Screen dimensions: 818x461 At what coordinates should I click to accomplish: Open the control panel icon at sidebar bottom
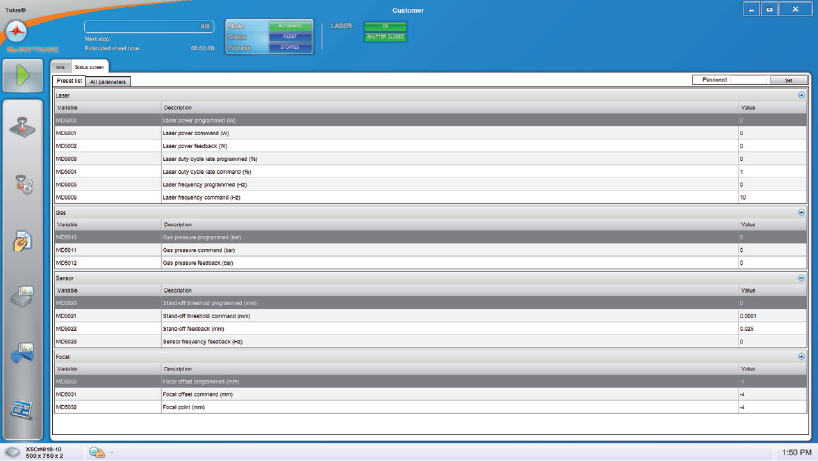(24, 410)
